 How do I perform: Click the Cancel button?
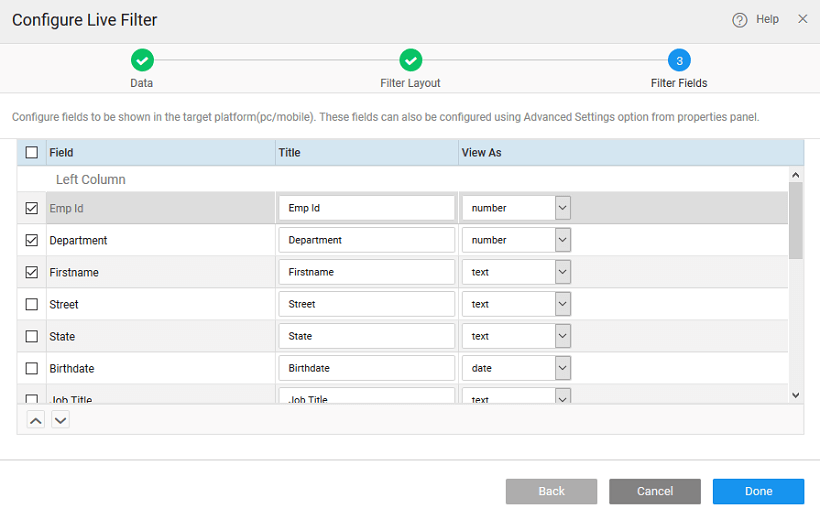tap(654, 491)
